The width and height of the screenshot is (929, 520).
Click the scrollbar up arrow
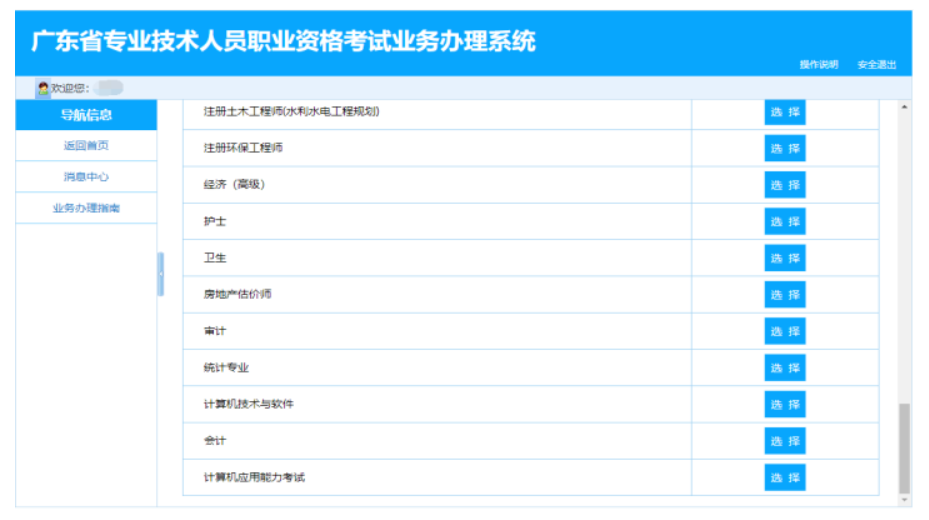pyautogui.click(x=905, y=107)
